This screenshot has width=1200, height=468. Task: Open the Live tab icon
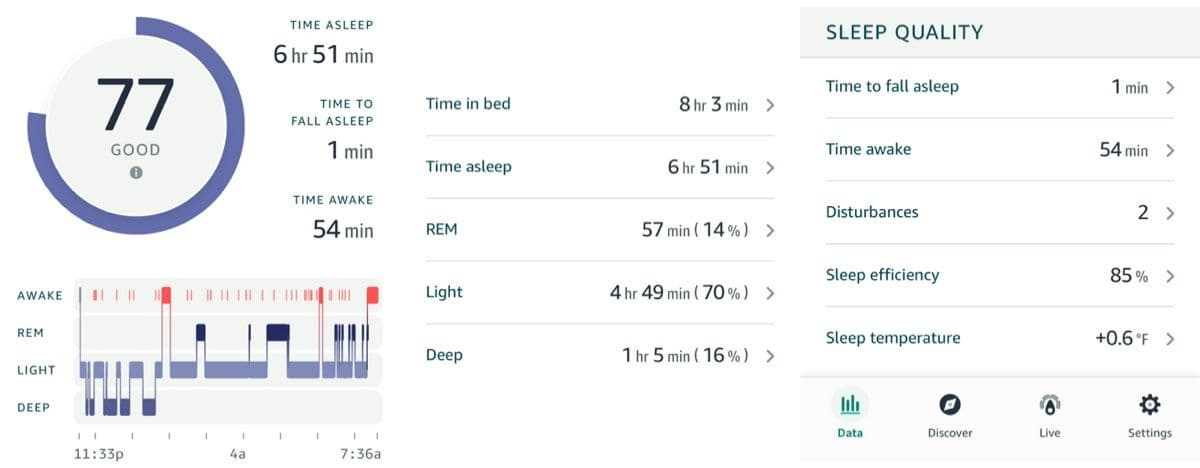[1050, 405]
